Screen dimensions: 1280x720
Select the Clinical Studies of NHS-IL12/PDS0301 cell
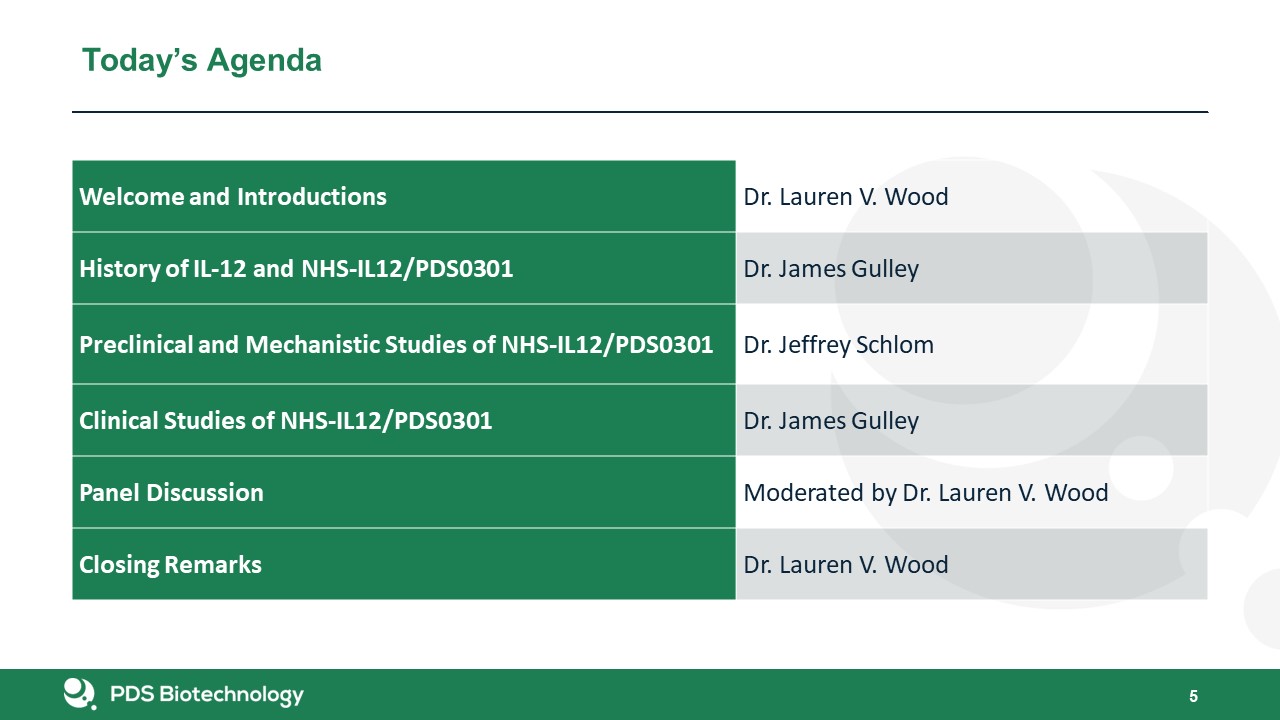pyautogui.click(x=286, y=421)
